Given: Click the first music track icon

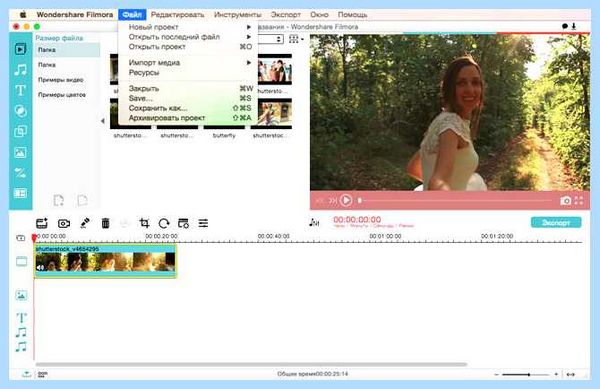Looking at the screenshot, I should tap(21, 332).
